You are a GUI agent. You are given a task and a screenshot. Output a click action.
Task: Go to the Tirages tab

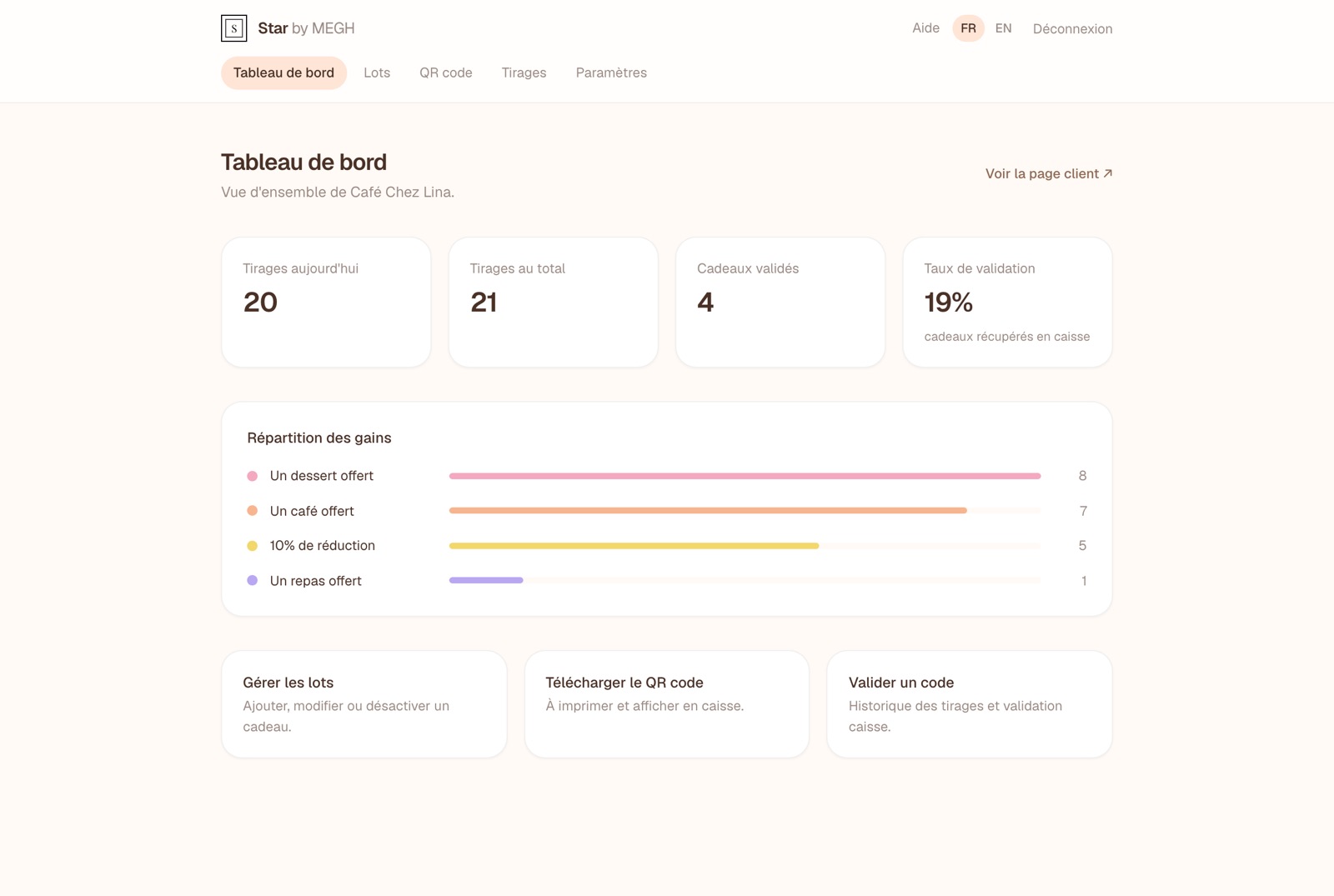[x=524, y=73]
